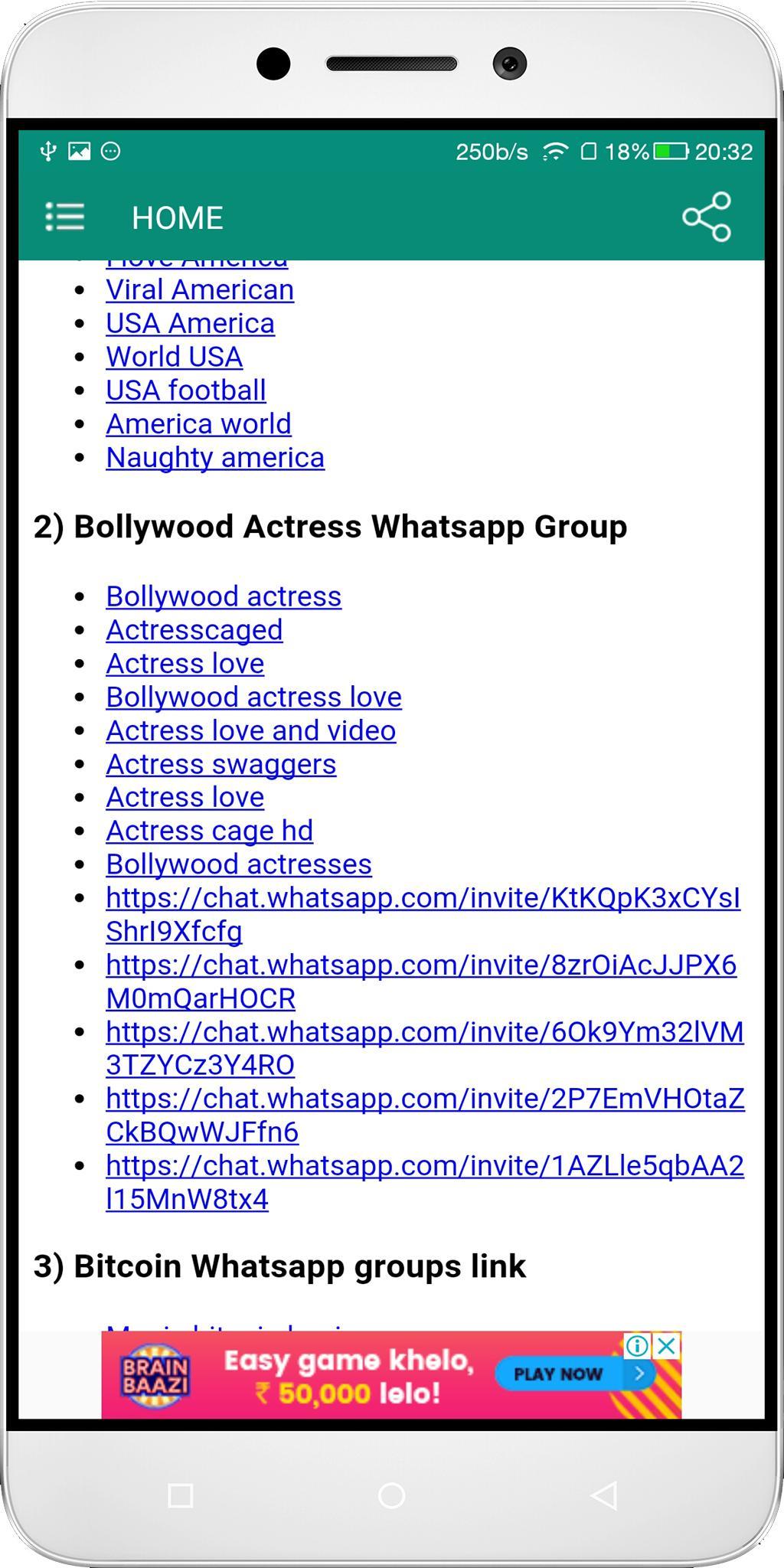The width and height of the screenshot is (784, 1568).
Task: Tap the battery indicator icon
Action: 671,152
